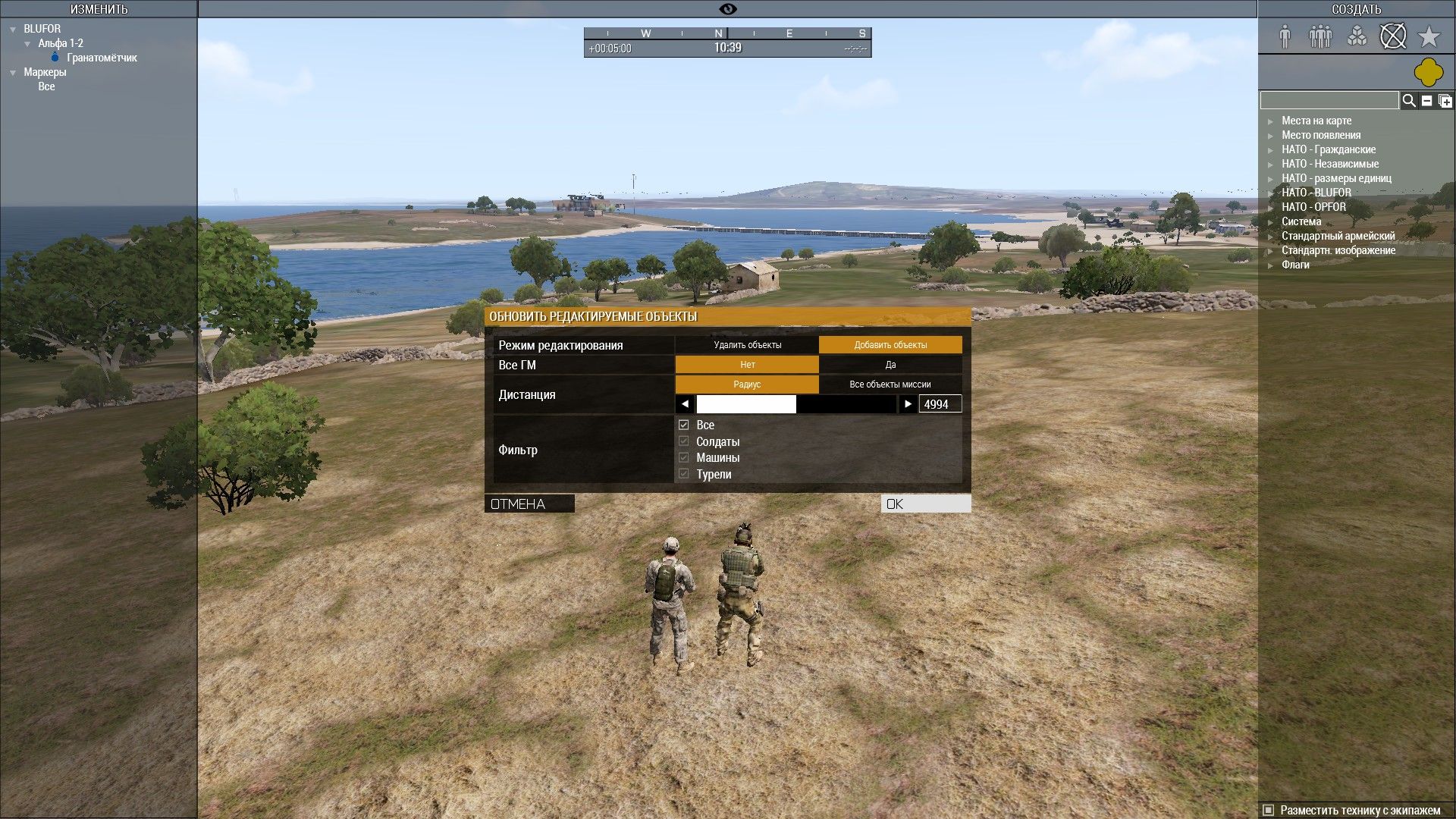Click the blue Гранатомётчик unit icon
Image resolution: width=1456 pixels, height=819 pixels.
55,58
